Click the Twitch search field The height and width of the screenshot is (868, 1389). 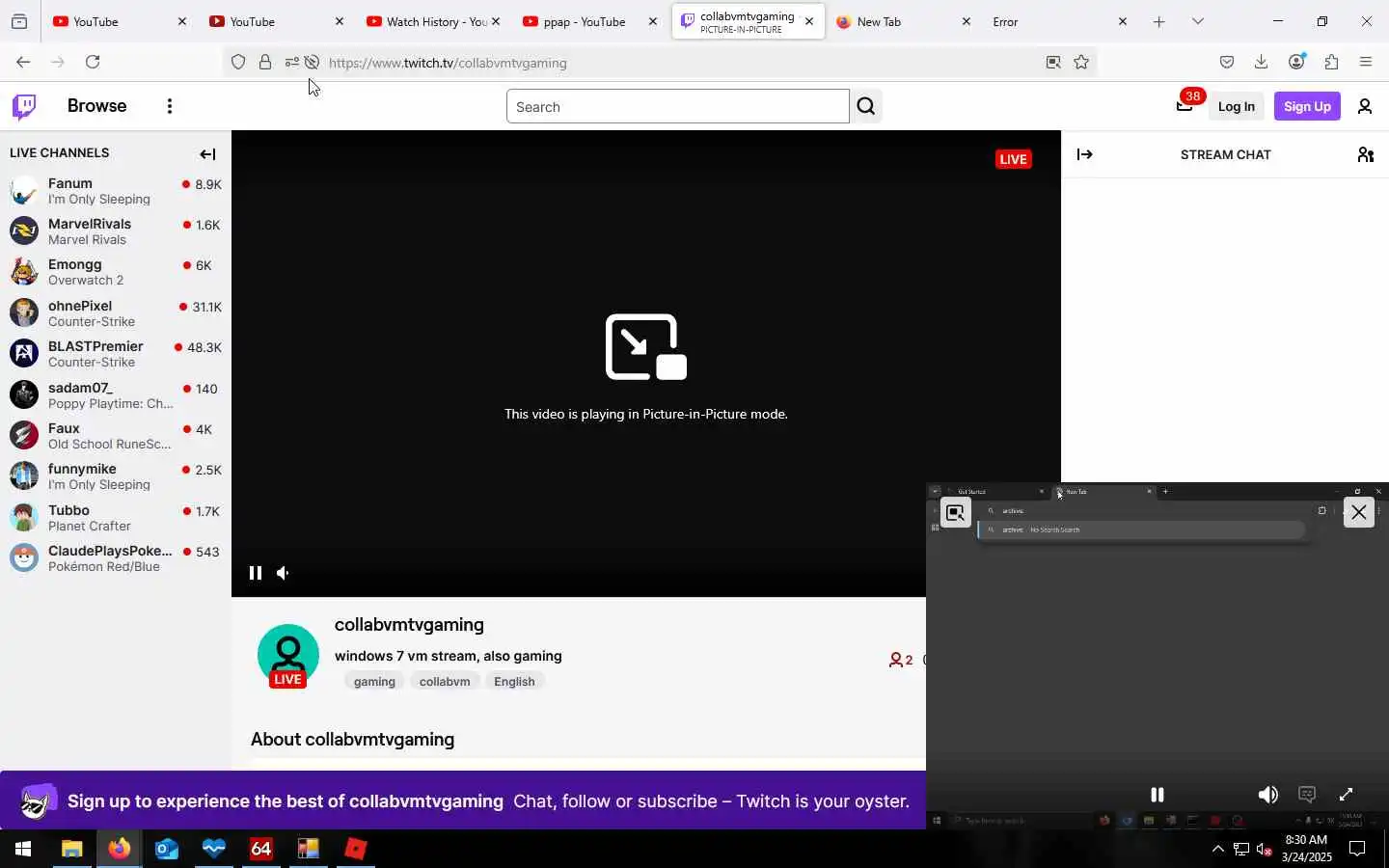(677, 106)
